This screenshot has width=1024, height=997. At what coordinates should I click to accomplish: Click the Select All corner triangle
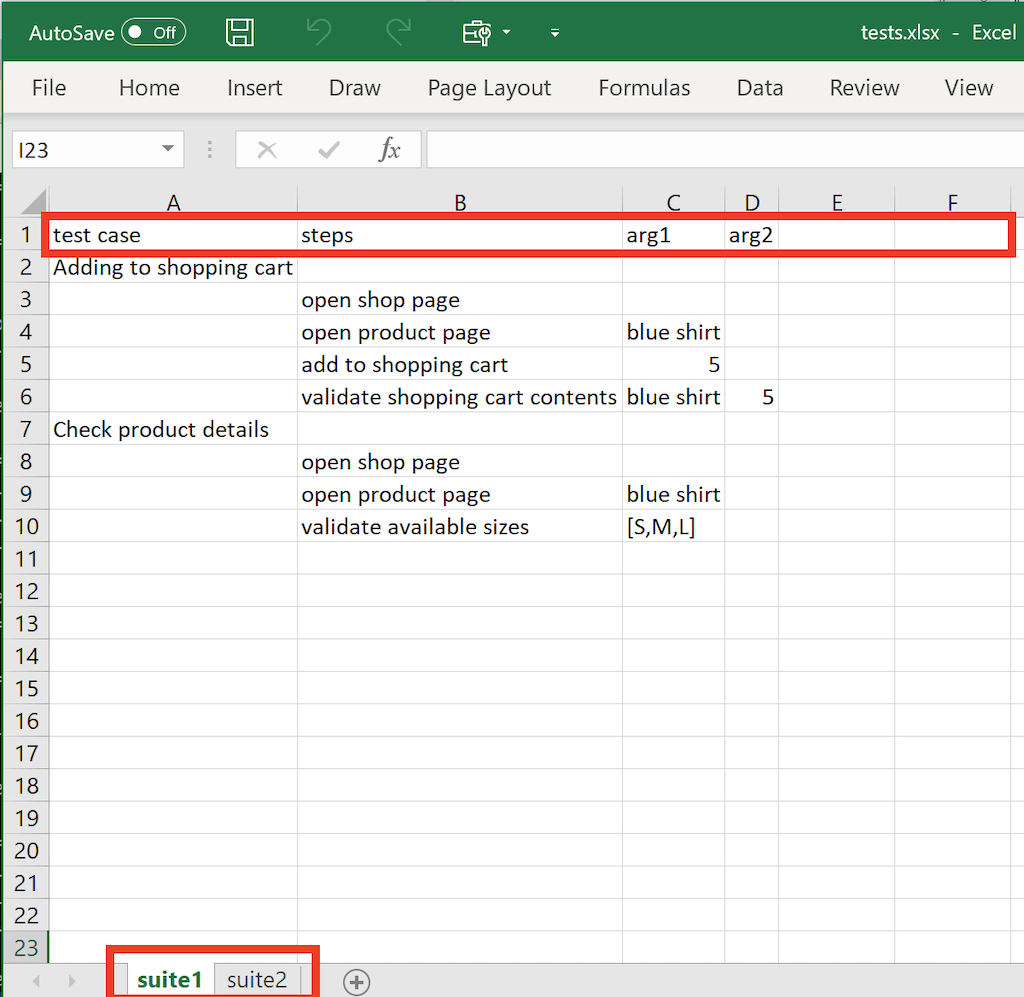coord(33,201)
